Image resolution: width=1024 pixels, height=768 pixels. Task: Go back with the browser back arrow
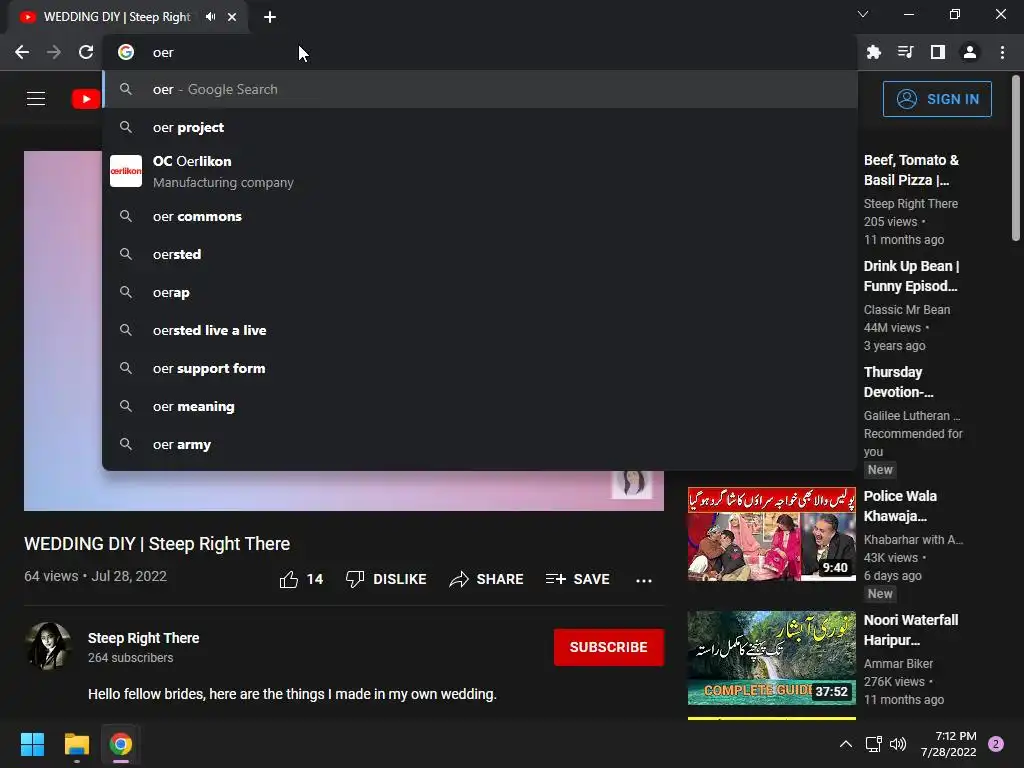tap(22, 52)
